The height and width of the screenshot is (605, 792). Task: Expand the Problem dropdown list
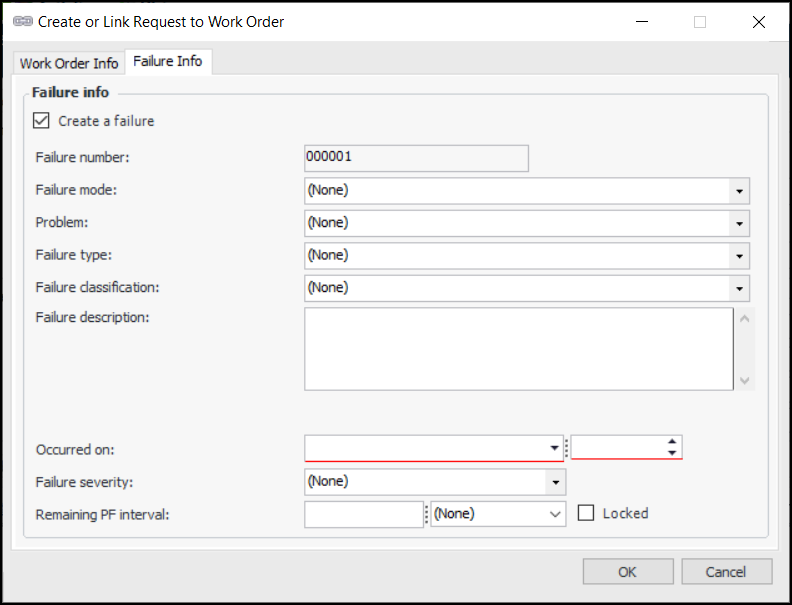tap(739, 223)
